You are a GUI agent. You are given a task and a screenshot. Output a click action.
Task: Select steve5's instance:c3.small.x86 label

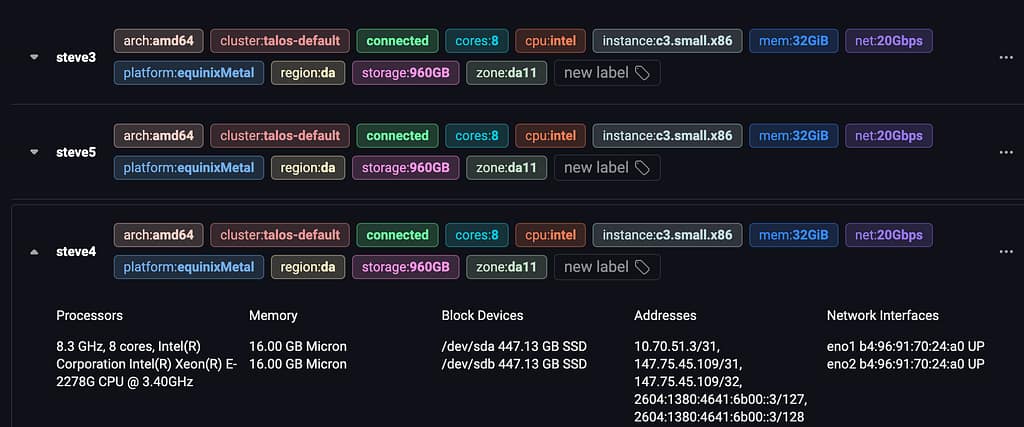667,136
